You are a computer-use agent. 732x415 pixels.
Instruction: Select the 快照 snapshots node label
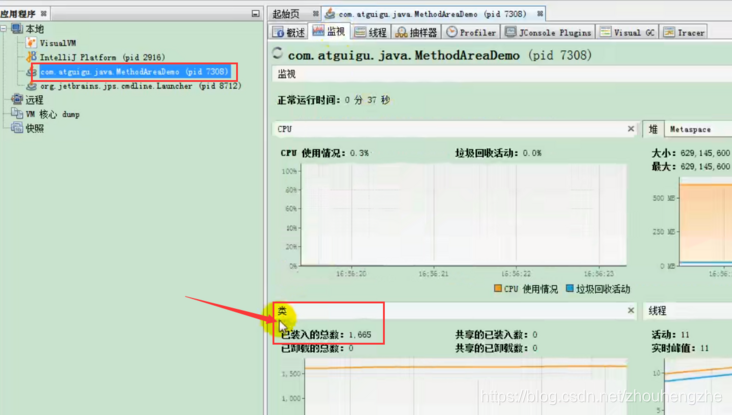[x=35, y=128]
